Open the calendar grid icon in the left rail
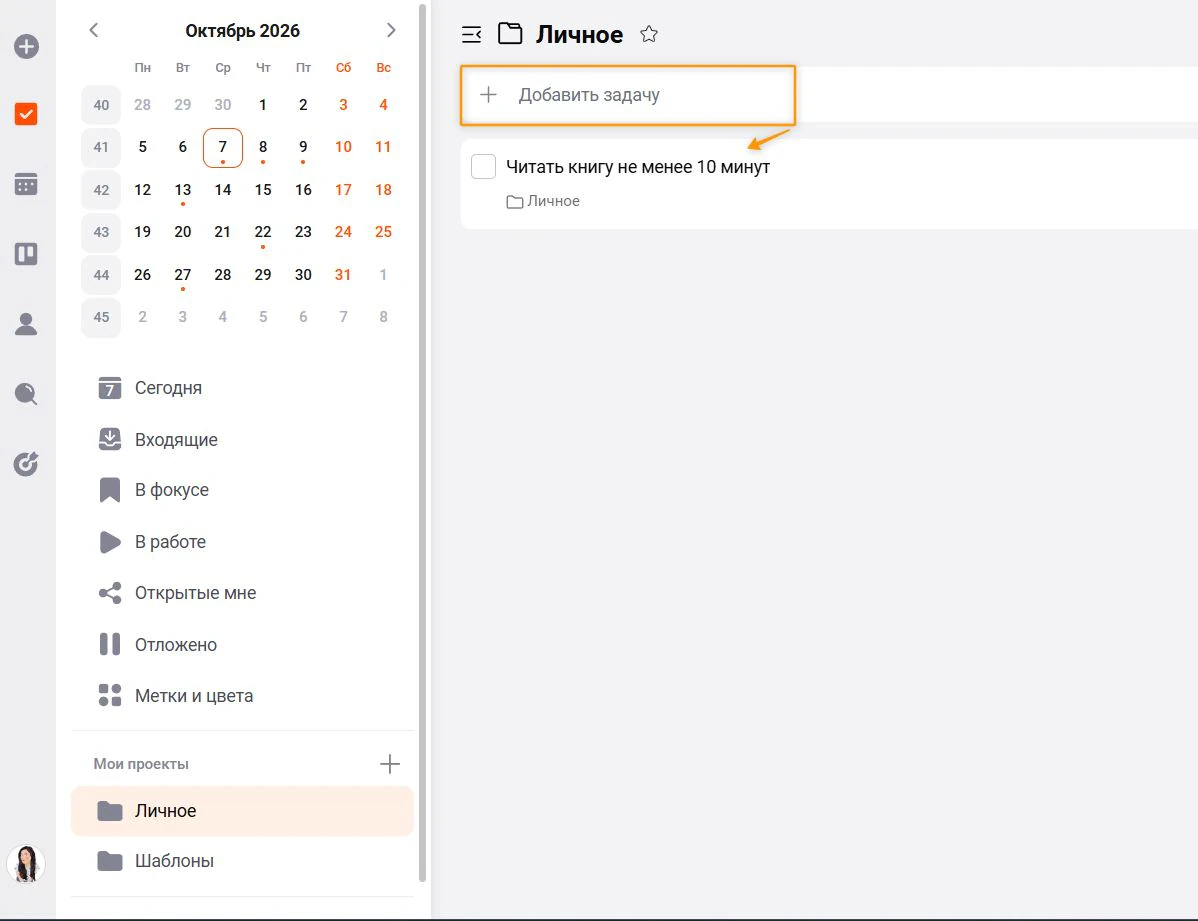This screenshot has height=921, width=1198. click(x=26, y=184)
